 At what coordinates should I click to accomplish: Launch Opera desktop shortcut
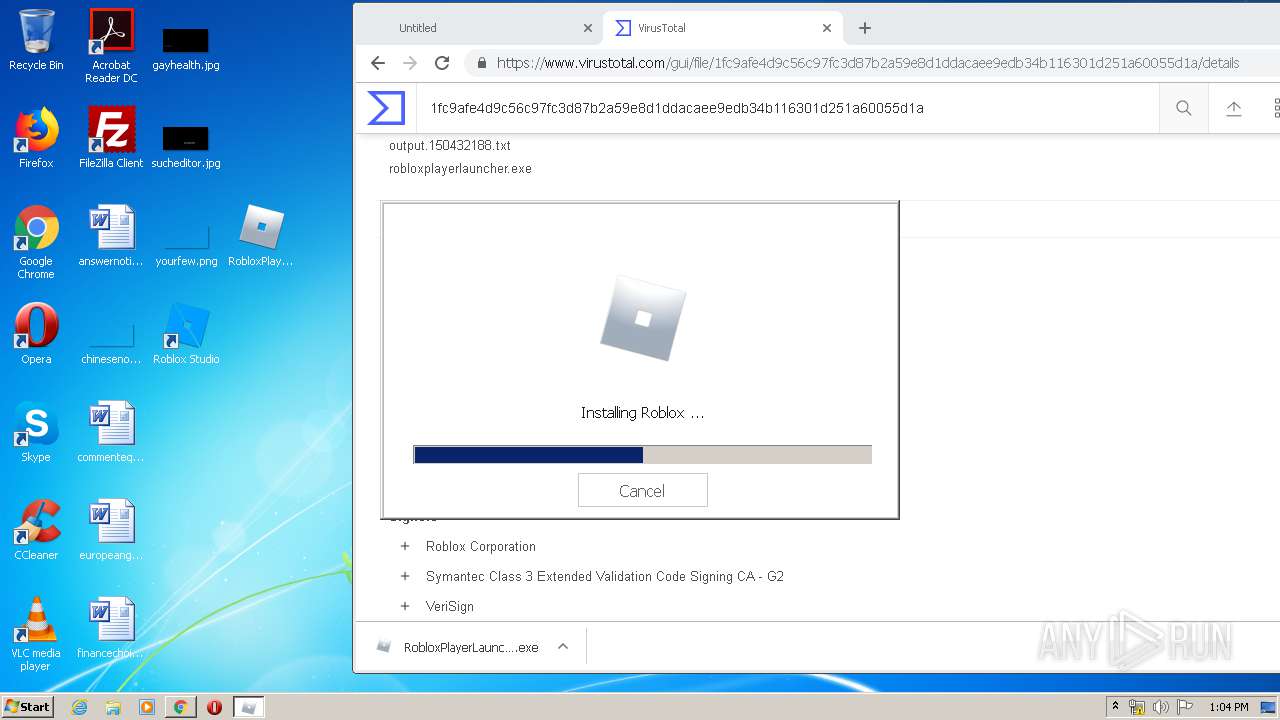(36, 334)
